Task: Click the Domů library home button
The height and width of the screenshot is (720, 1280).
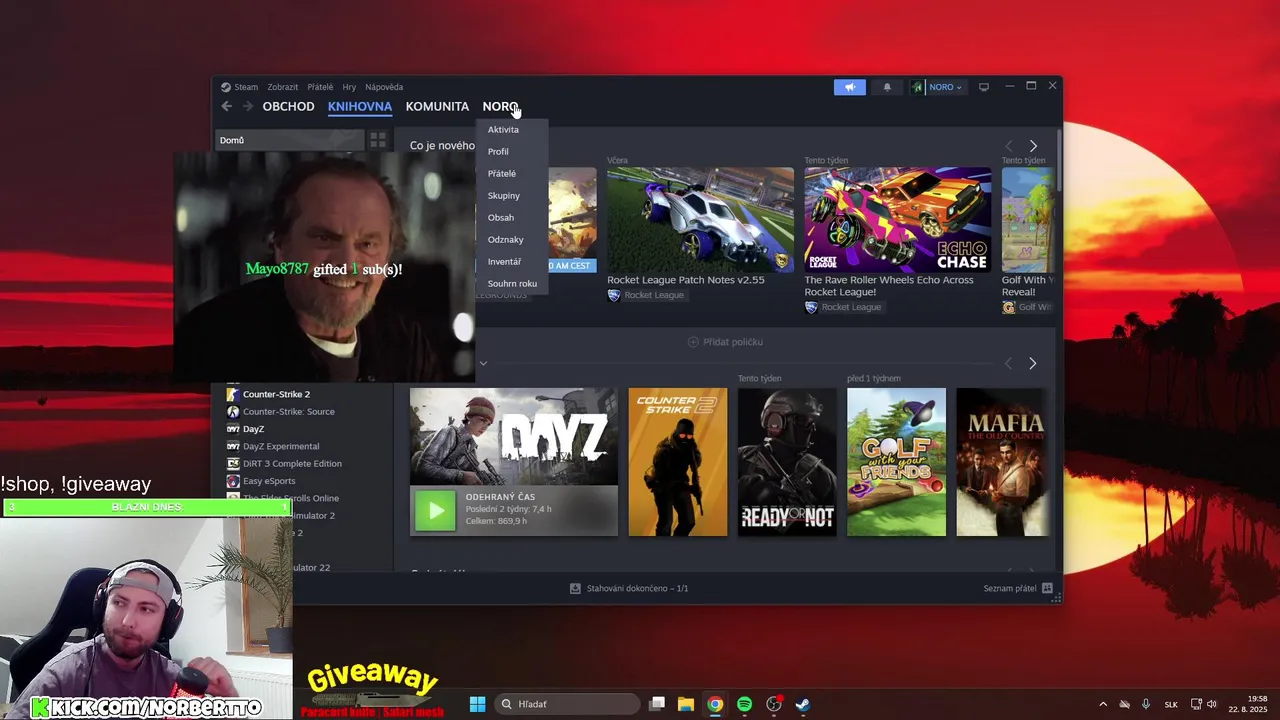Action: click(x=290, y=140)
